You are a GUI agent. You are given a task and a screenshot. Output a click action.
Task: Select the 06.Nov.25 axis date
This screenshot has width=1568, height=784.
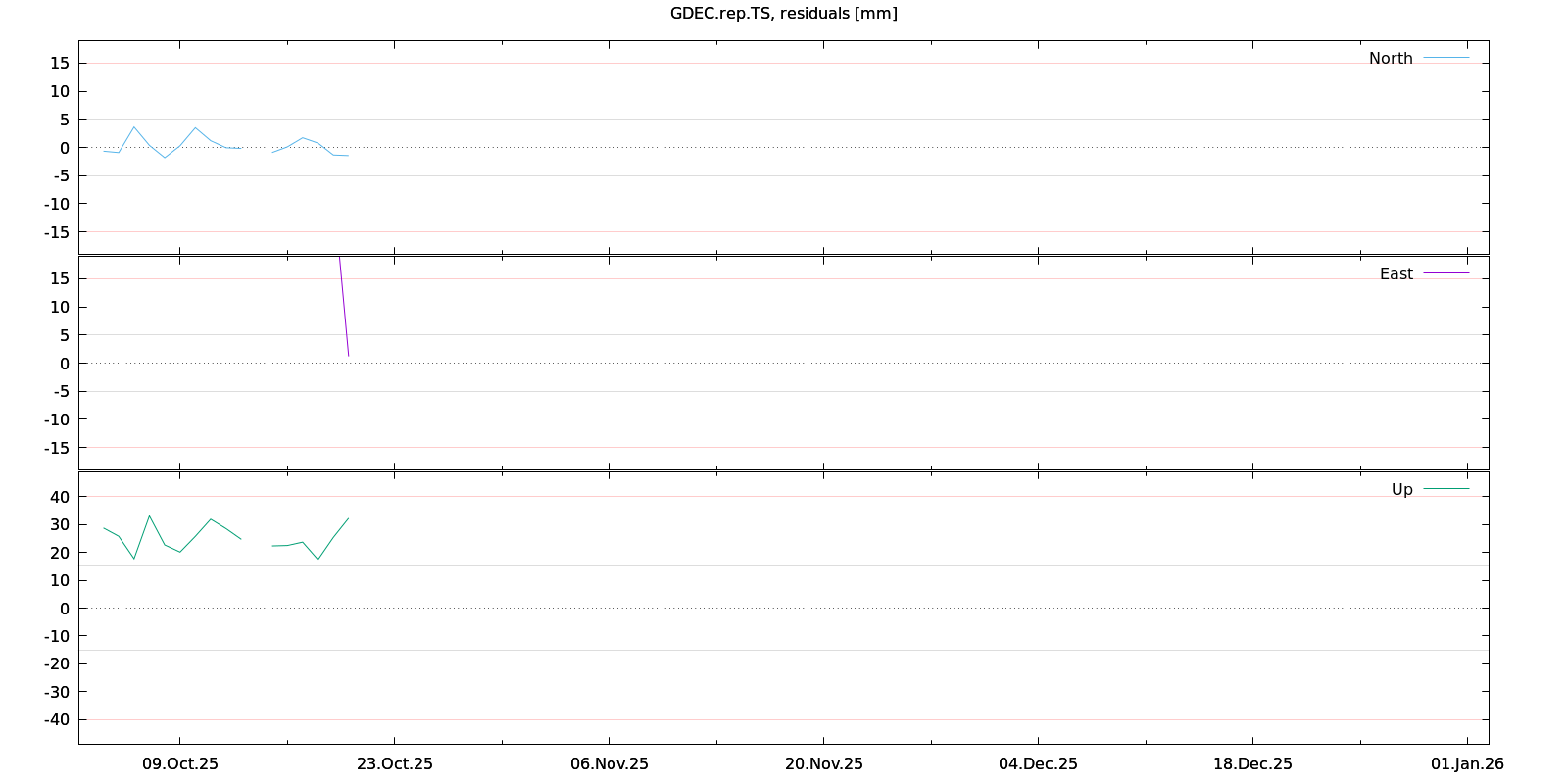[x=610, y=764]
